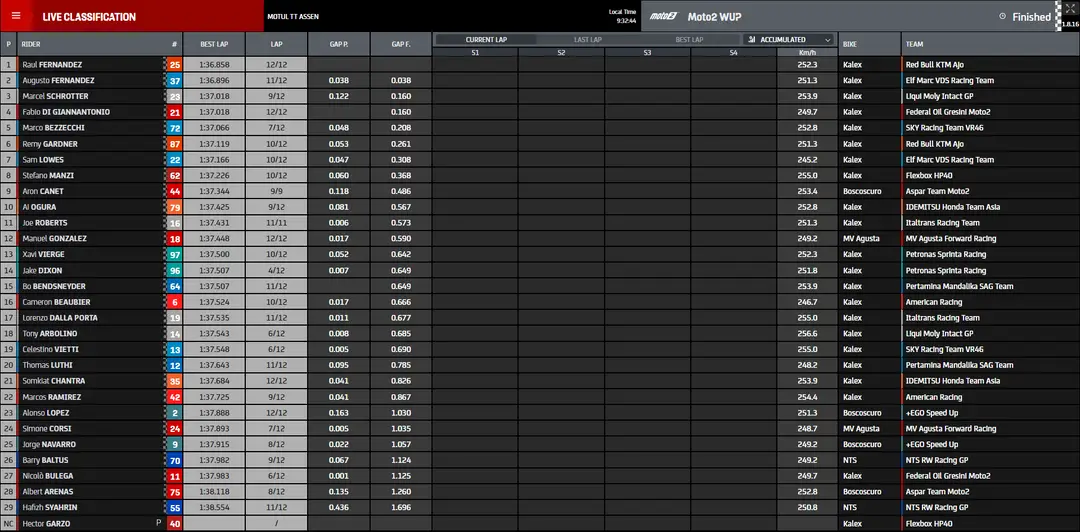This screenshot has height=532, width=1080.
Task: Click Boscoscuro bike in Canet row
Action: pos(862,191)
